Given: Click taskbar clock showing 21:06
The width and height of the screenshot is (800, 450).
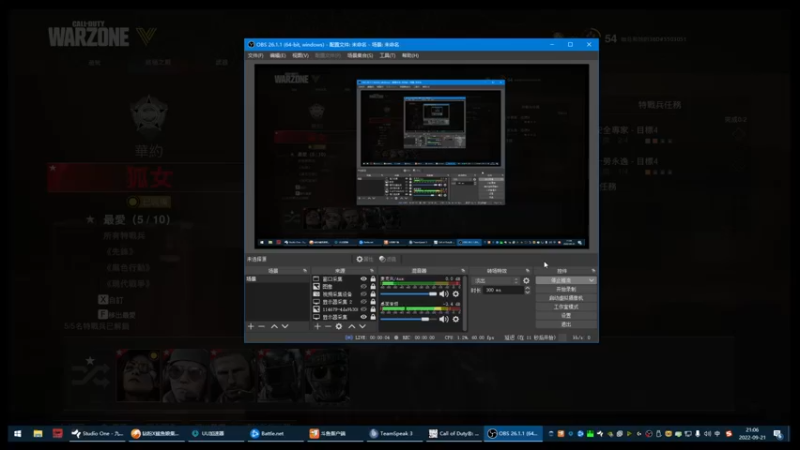Looking at the screenshot, I should pyautogui.click(x=752, y=434).
